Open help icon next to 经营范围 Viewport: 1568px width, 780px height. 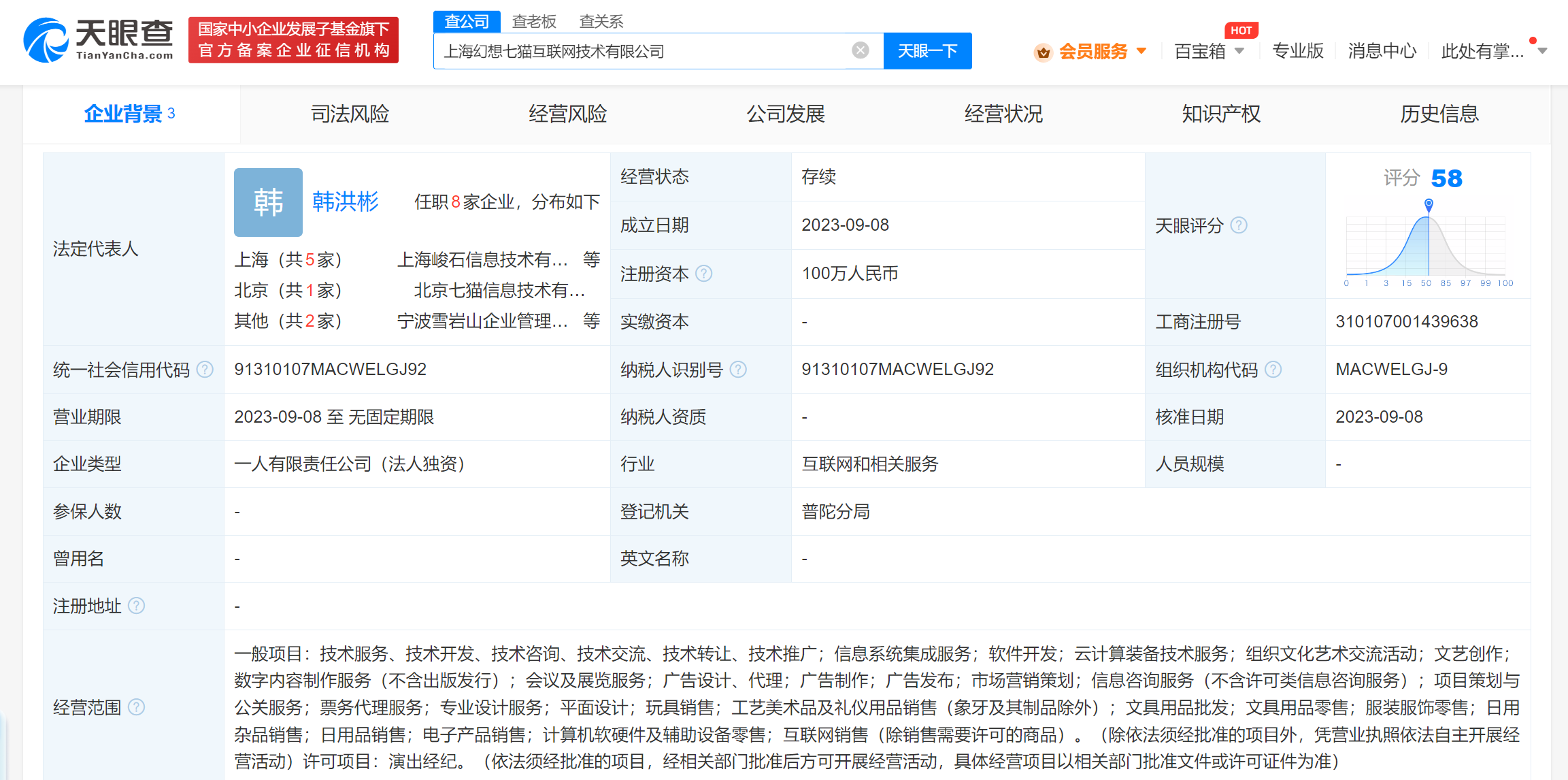(x=136, y=707)
